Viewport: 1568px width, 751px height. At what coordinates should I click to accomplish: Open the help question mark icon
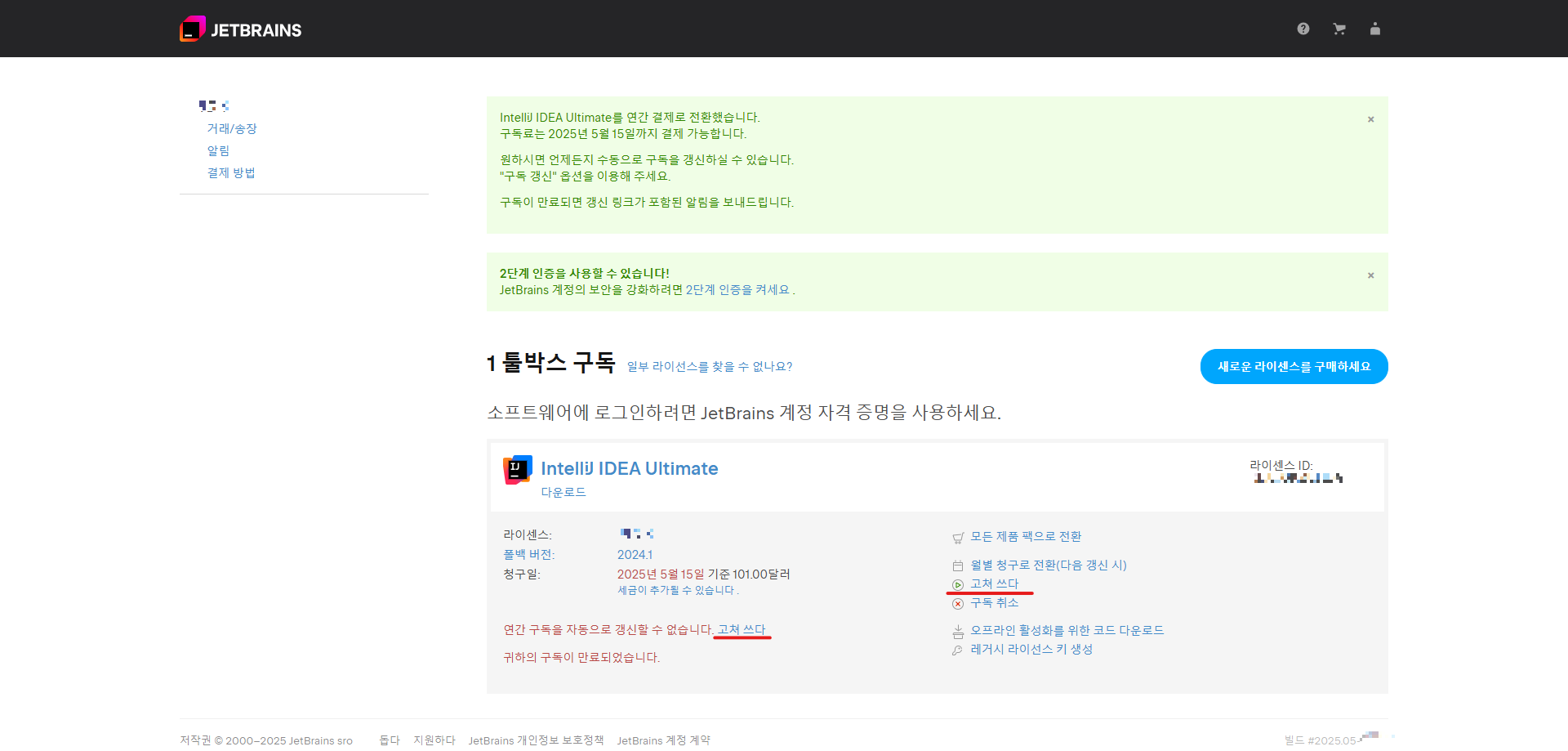pyautogui.click(x=1303, y=29)
